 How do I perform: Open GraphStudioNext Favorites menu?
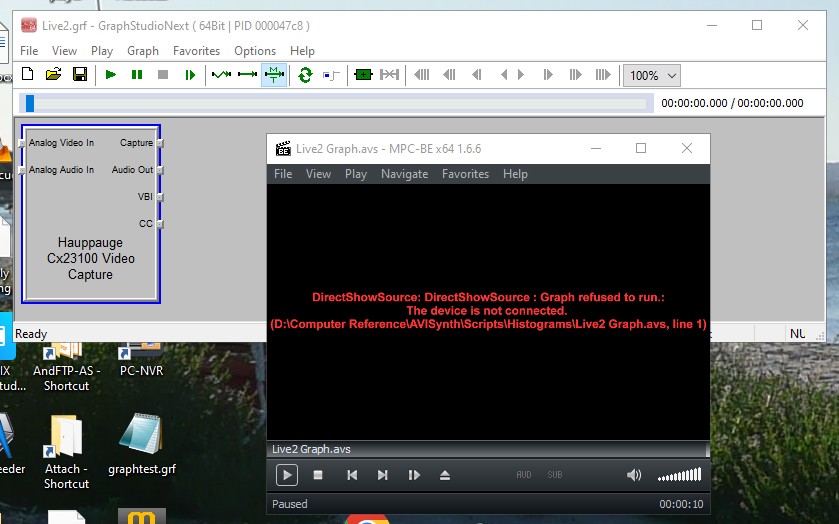pos(196,51)
